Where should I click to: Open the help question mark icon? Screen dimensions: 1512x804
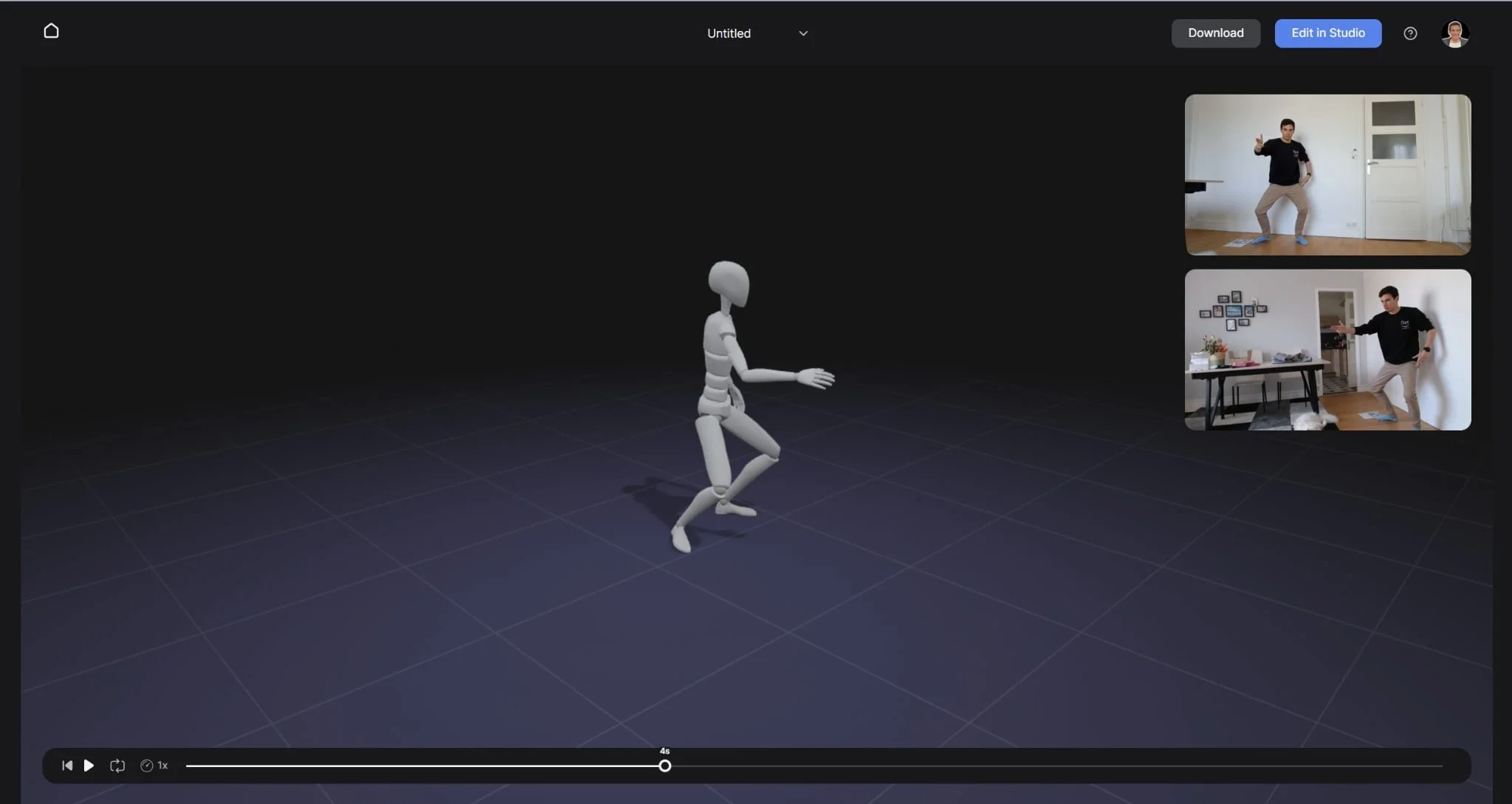tap(1410, 33)
